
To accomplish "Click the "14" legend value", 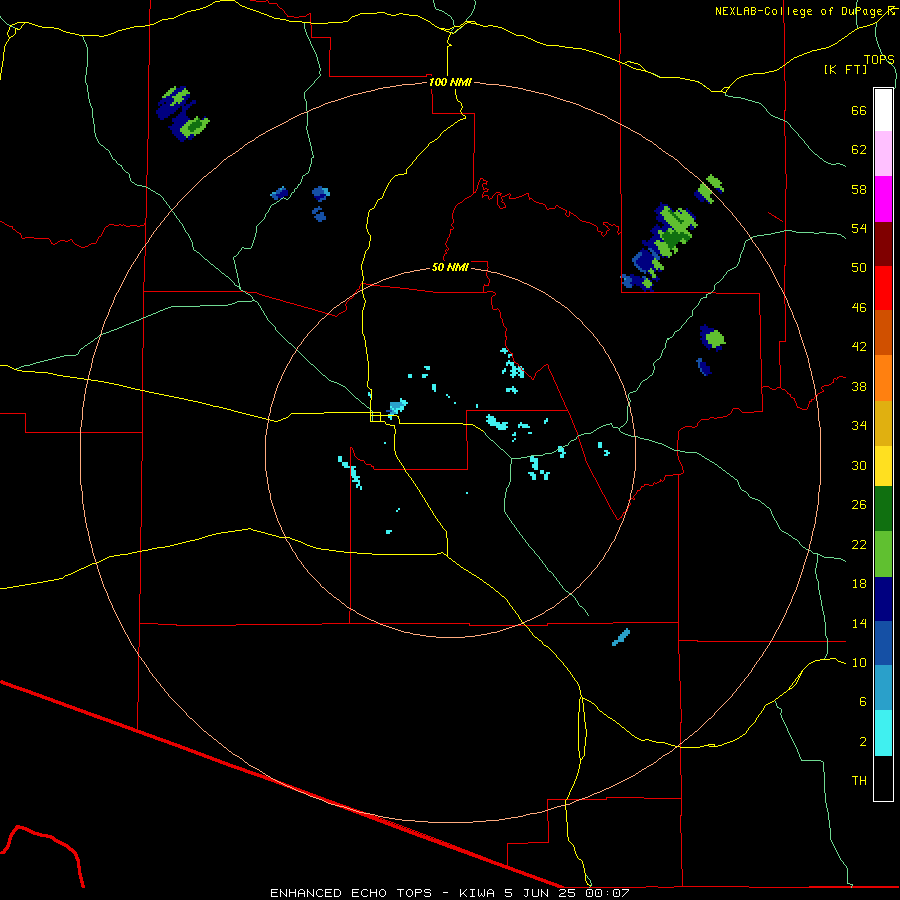I will coord(859,623).
